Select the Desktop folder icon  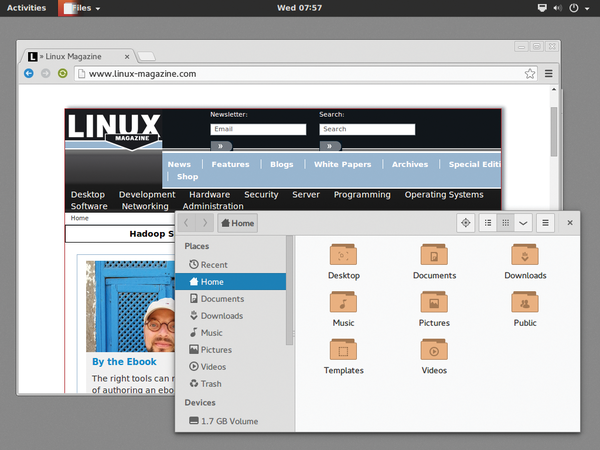click(x=343, y=255)
